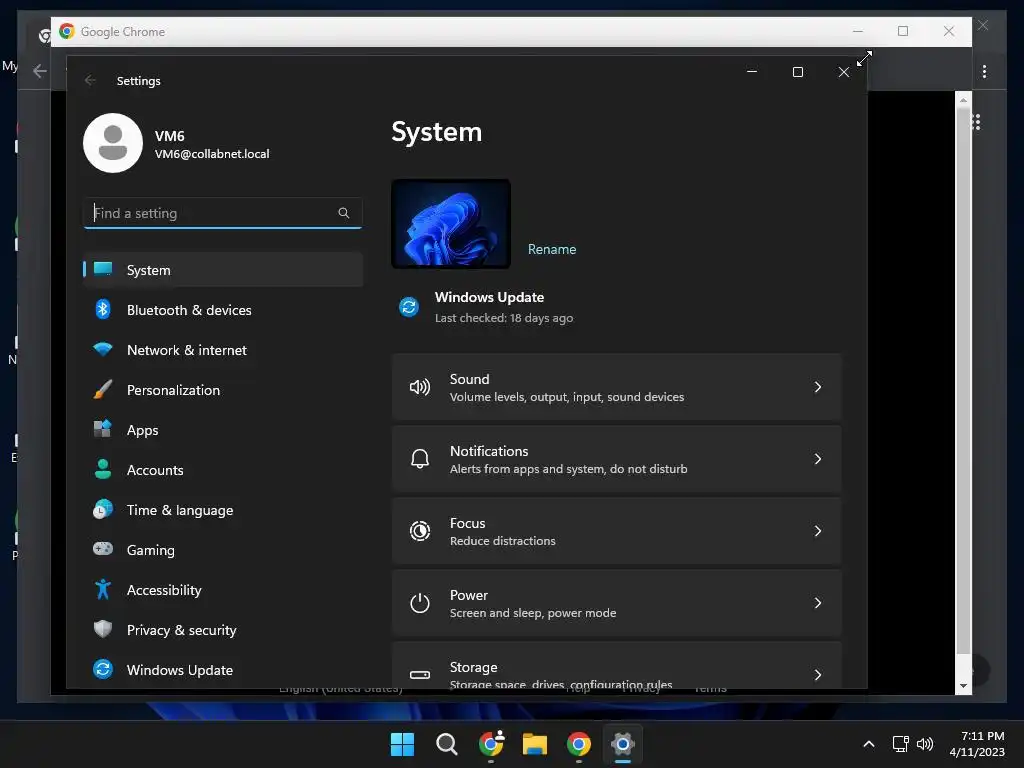Open Personalization settings
This screenshot has height=768, width=1024.
[x=223, y=390]
